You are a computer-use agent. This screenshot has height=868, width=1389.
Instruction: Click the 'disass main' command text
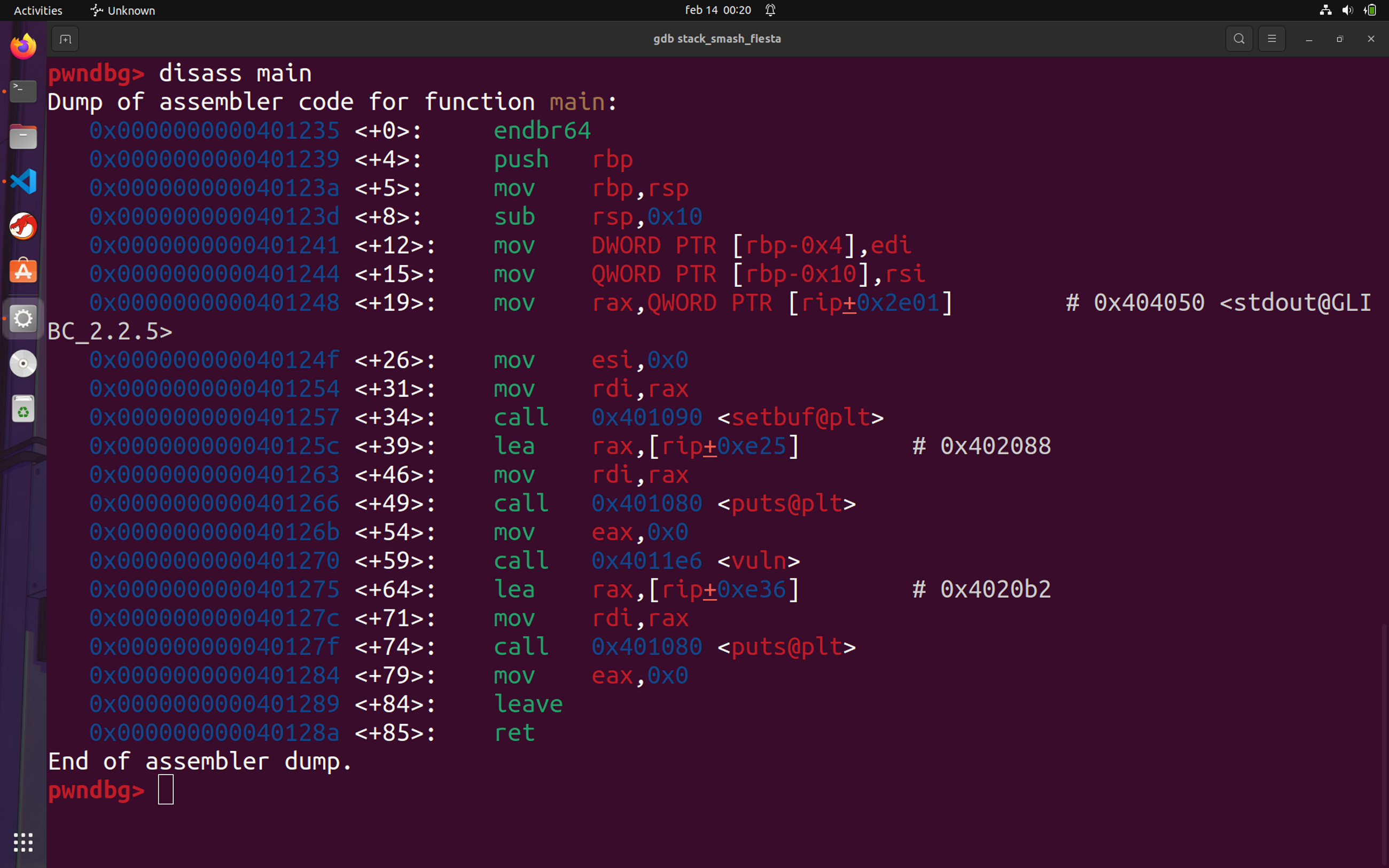click(235, 74)
